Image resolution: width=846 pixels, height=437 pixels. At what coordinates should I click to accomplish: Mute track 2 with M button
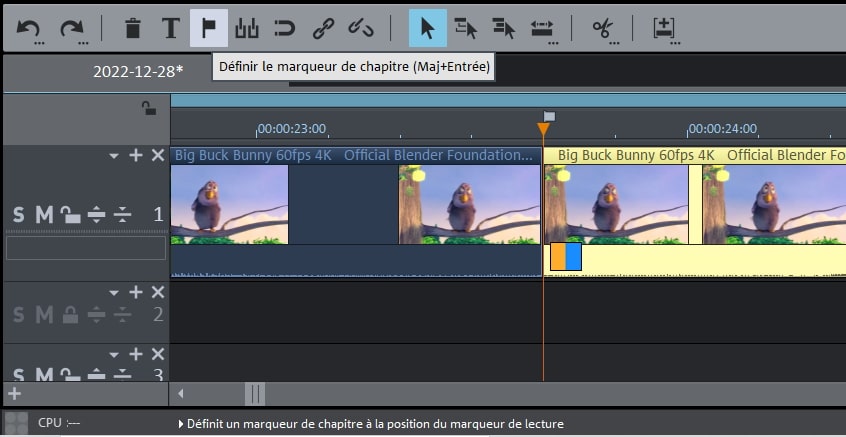click(44, 315)
